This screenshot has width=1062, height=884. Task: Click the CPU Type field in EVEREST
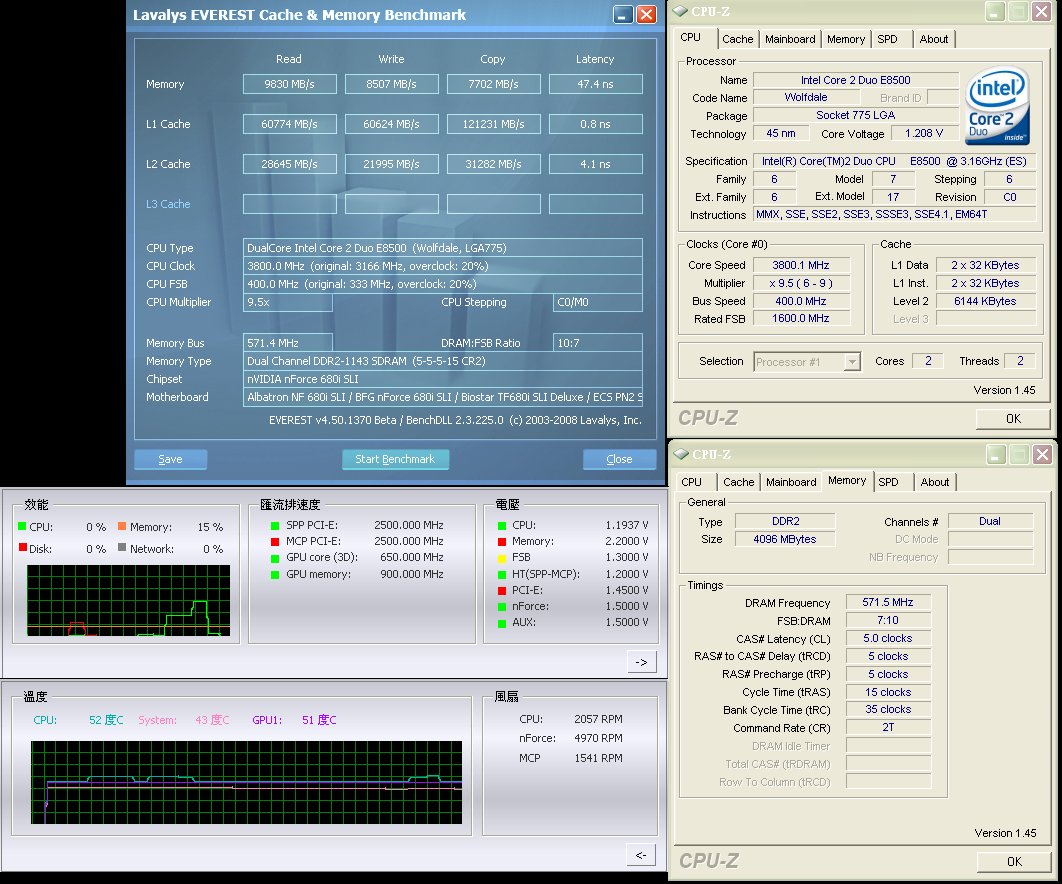point(443,248)
